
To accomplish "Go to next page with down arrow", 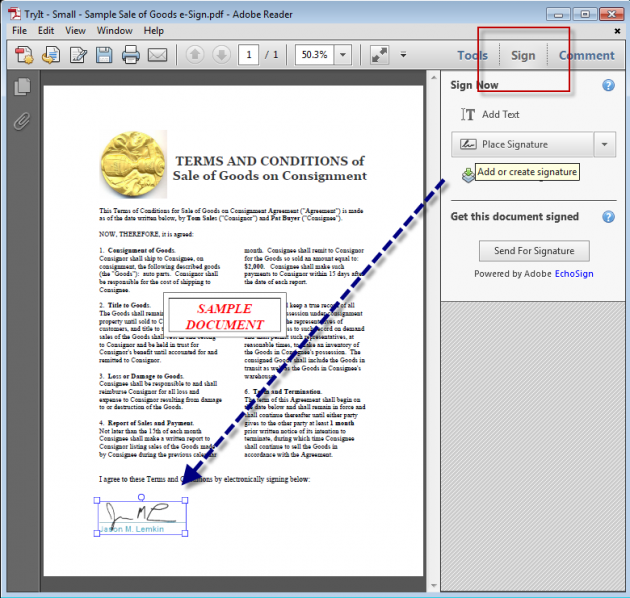I will (x=221, y=55).
